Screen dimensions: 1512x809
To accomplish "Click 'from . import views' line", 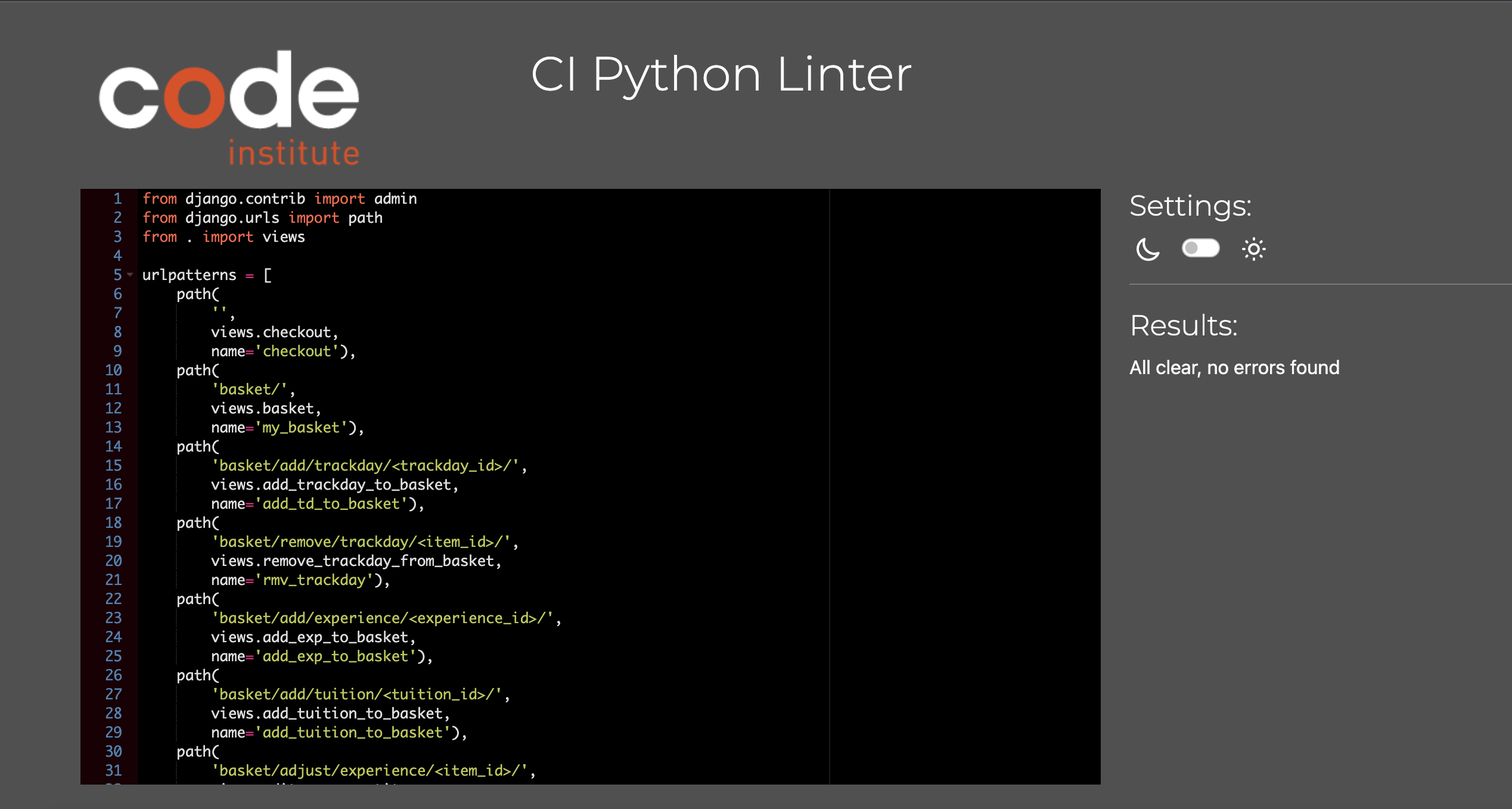I will (223, 237).
